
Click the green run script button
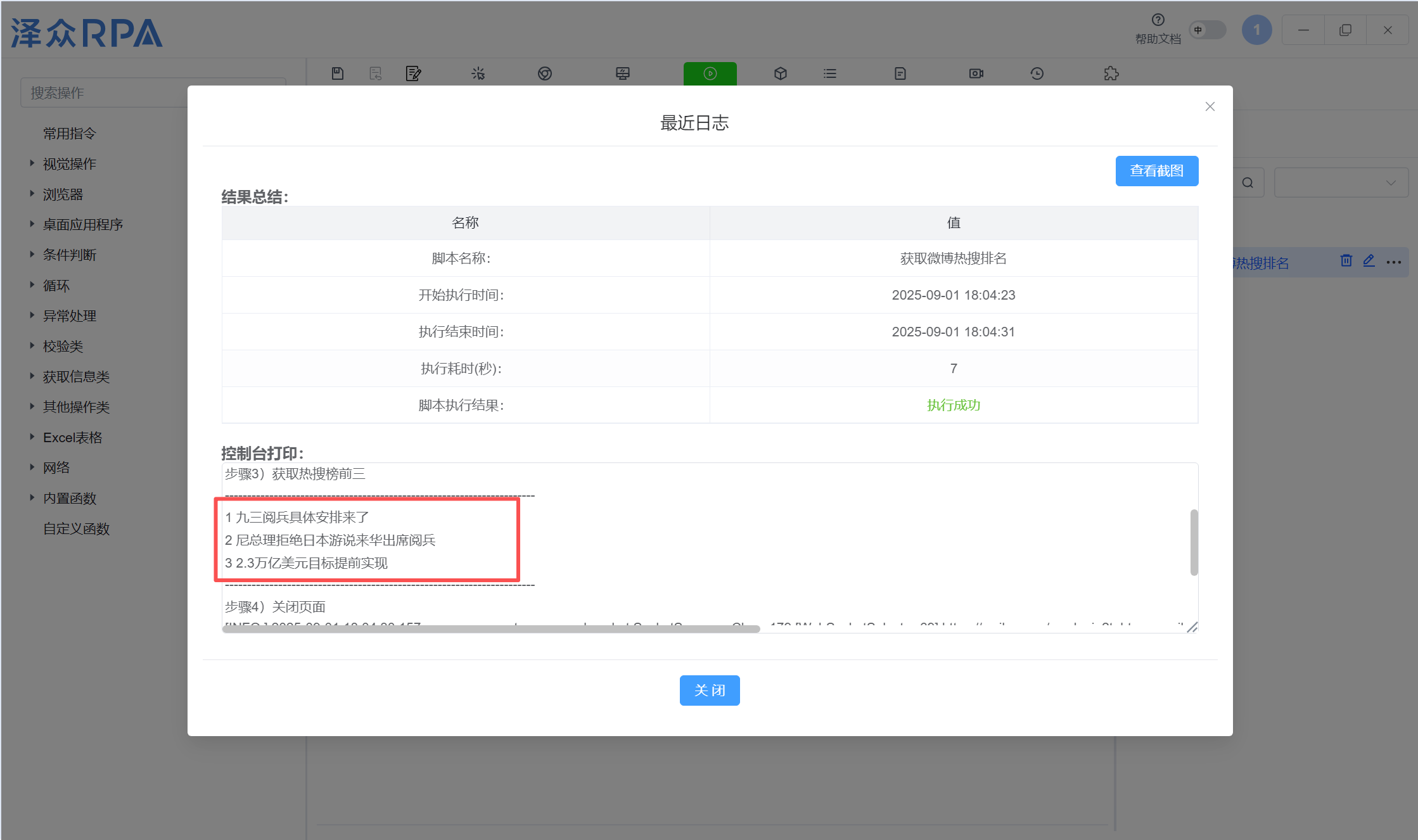tap(710, 73)
